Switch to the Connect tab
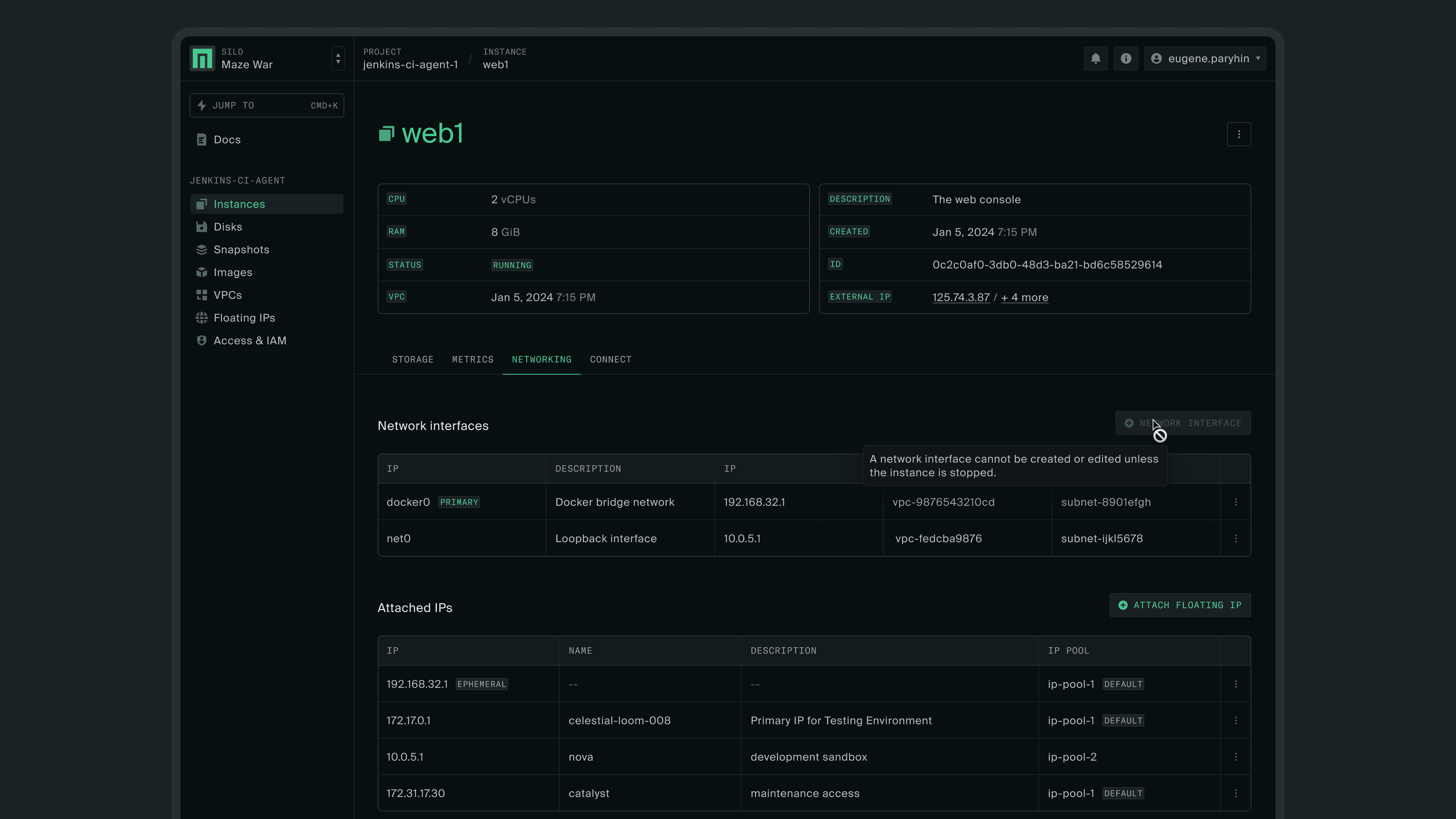 click(610, 359)
